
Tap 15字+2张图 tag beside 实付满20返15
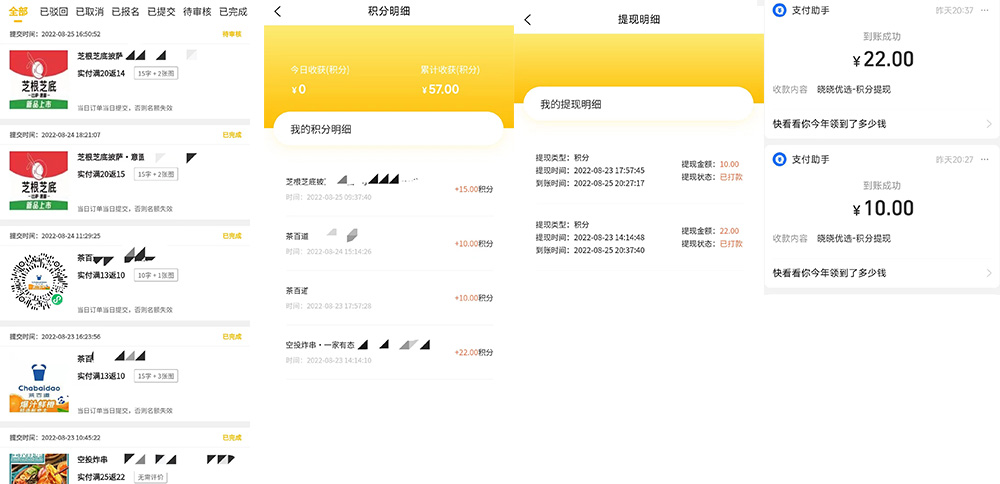(x=156, y=174)
